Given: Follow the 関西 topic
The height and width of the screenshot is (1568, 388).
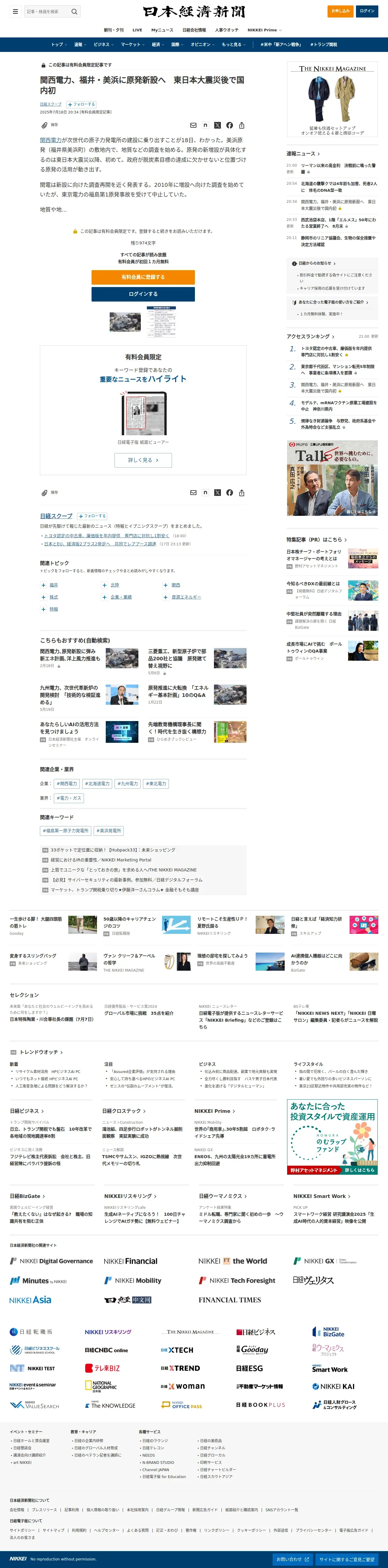Looking at the screenshot, I should [166, 585].
